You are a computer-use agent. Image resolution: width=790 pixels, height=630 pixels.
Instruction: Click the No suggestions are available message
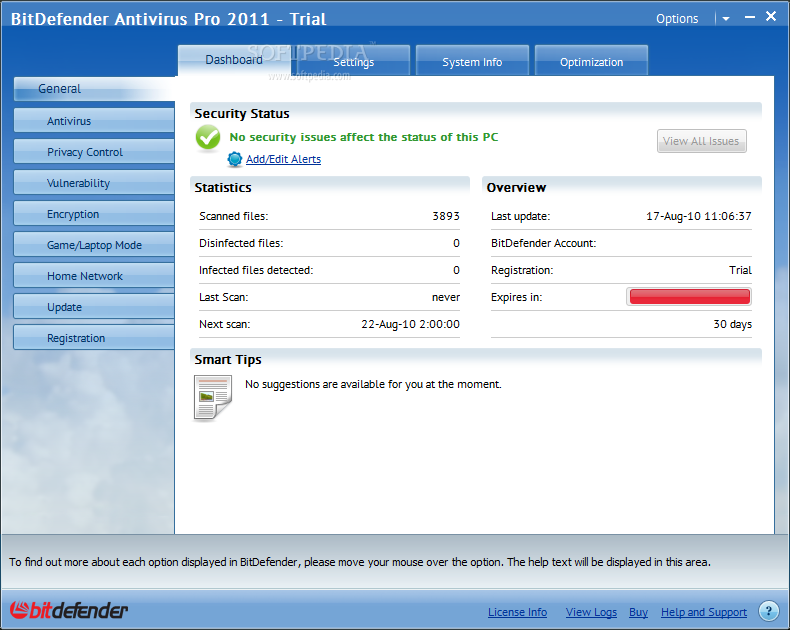pyautogui.click(x=373, y=385)
